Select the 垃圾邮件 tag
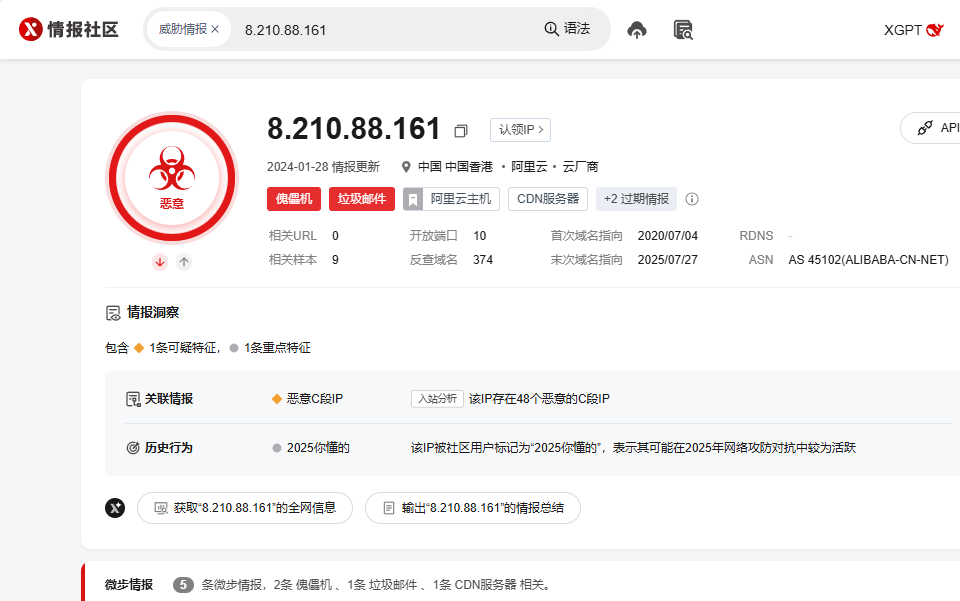Screen dimensions: 960x601 (x=362, y=199)
